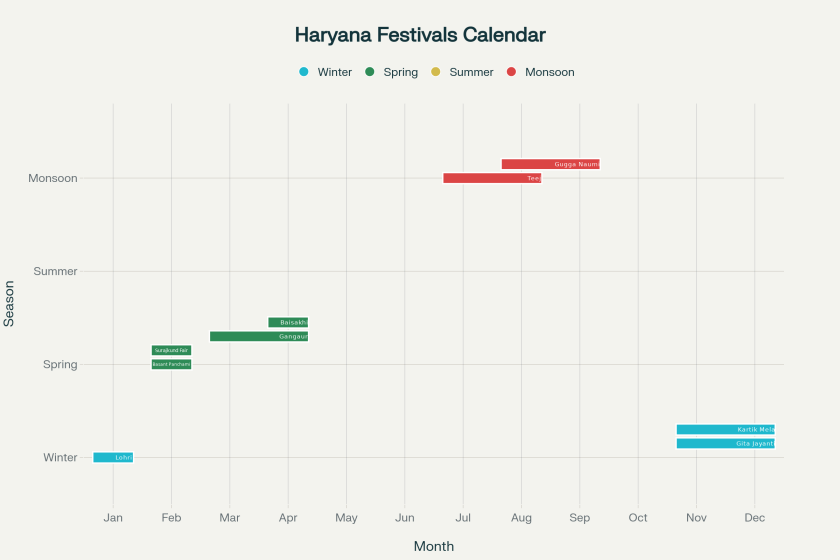The height and width of the screenshot is (560, 840).
Task: Click the Season y-axis title
Action: pyautogui.click(x=10, y=303)
